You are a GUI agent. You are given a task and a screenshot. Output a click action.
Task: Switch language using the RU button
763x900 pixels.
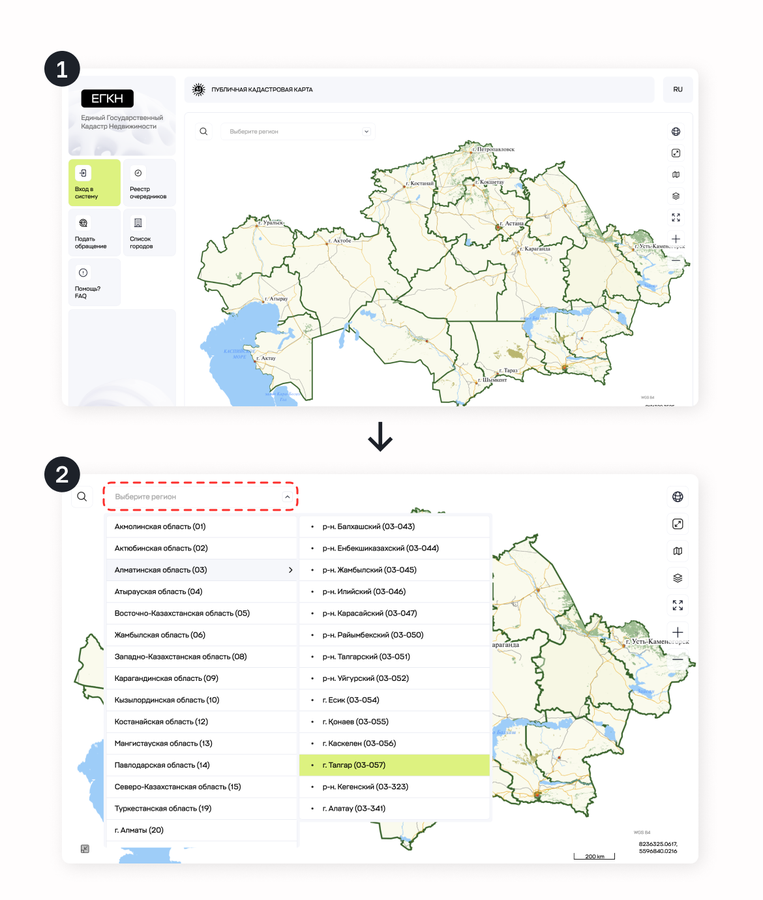coord(677,90)
